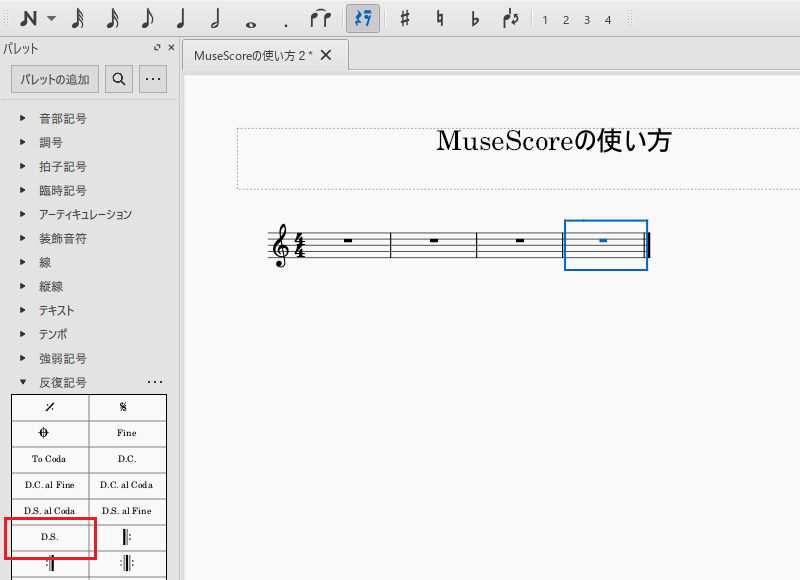Viewport: 800px width, 580px height.
Task: Select voice 4
Action: click(608, 20)
